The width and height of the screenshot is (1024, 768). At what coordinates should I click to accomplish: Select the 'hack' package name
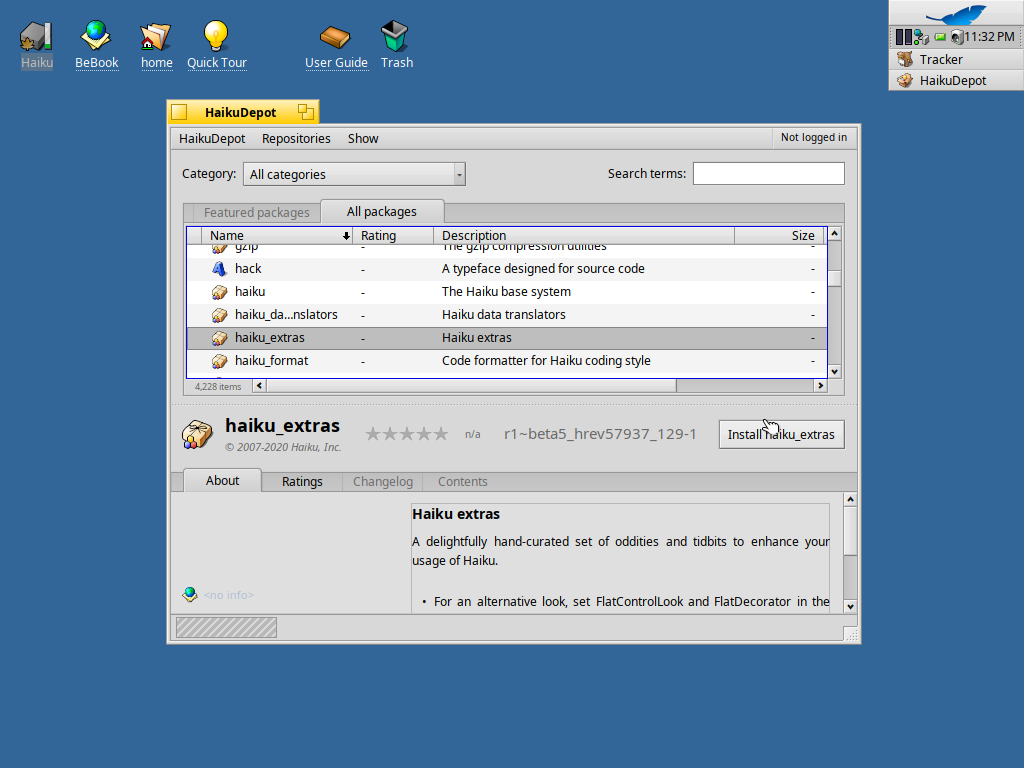pos(248,268)
